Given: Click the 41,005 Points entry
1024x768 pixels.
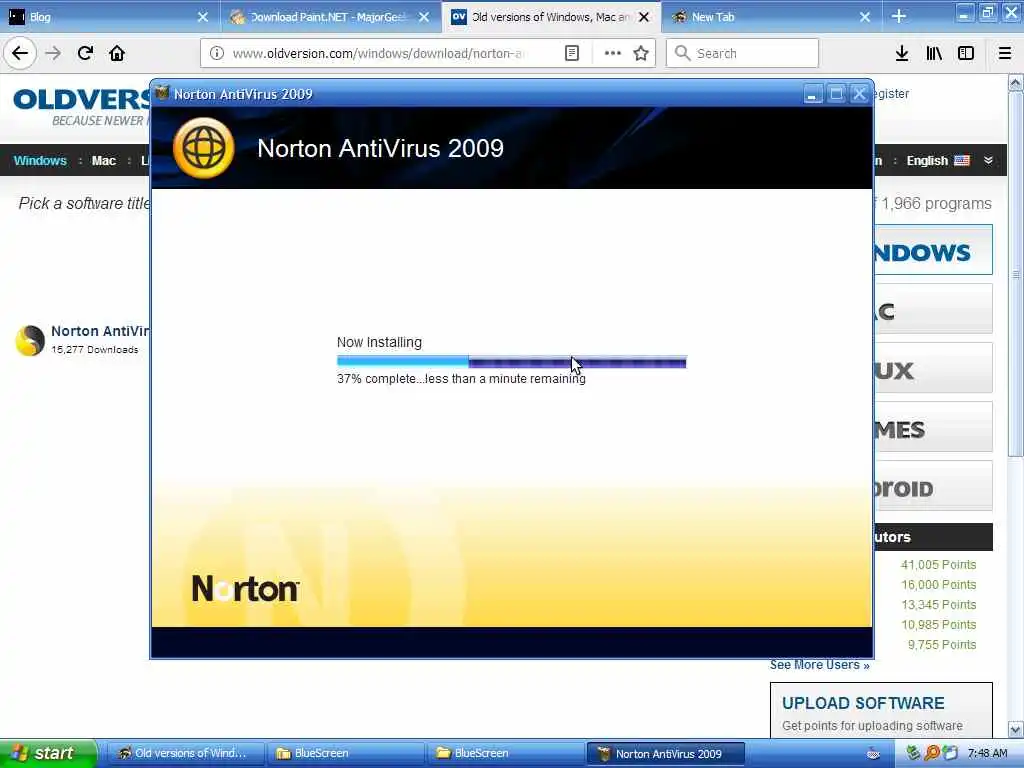Looking at the screenshot, I should [x=938, y=565].
